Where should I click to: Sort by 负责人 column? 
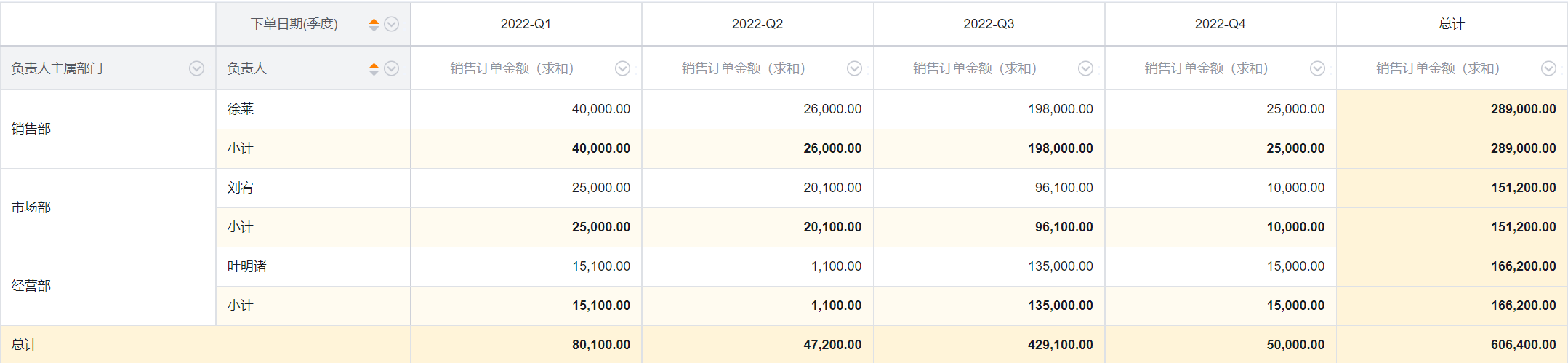[374, 68]
